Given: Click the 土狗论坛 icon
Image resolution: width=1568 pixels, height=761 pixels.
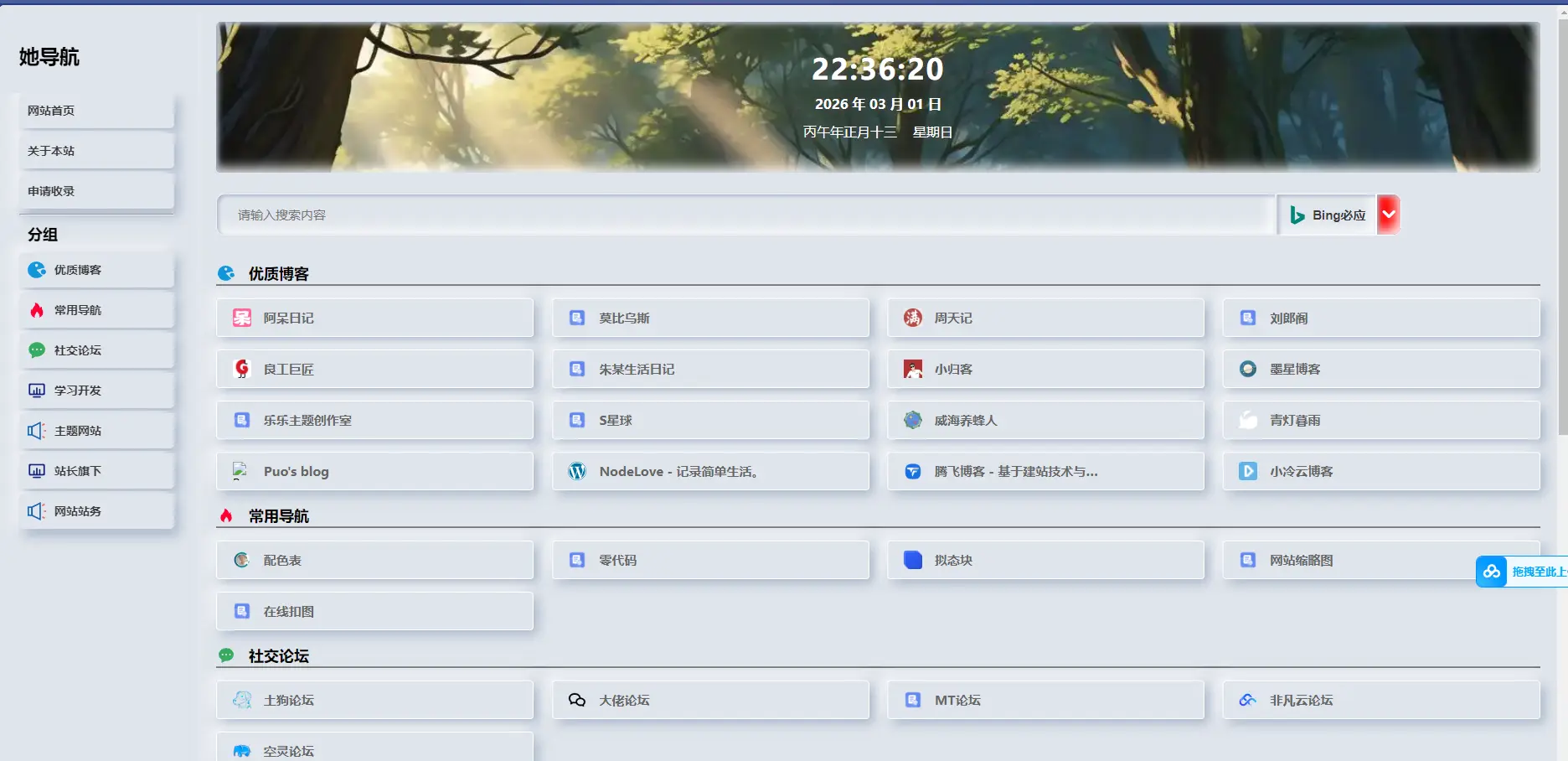Looking at the screenshot, I should 242,701.
